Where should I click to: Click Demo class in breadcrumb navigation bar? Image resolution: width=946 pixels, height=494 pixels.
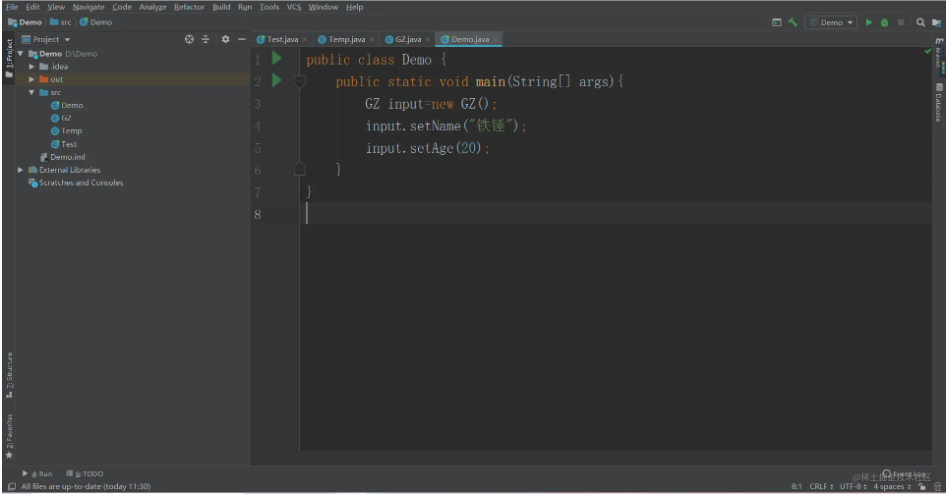(x=96, y=22)
